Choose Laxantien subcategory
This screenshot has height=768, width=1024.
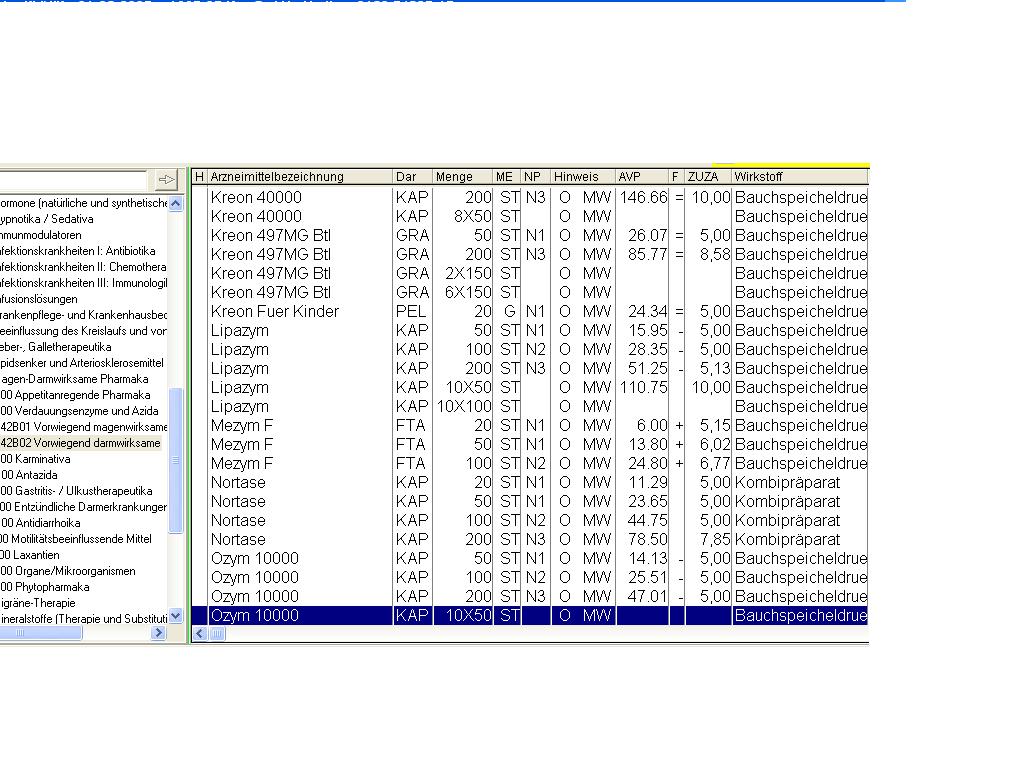pyautogui.click(x=30, y=555)
